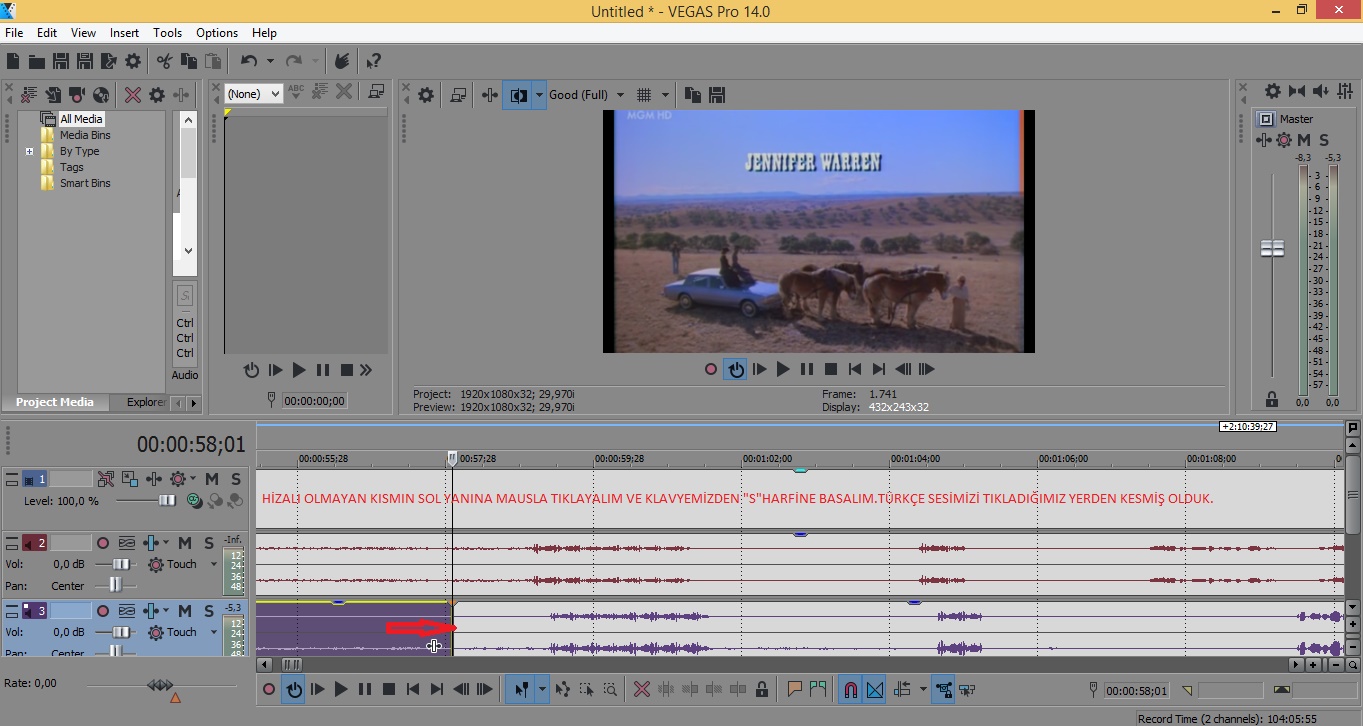Solo video track 1
This screenshot has width=1363, height=726.
235,479
